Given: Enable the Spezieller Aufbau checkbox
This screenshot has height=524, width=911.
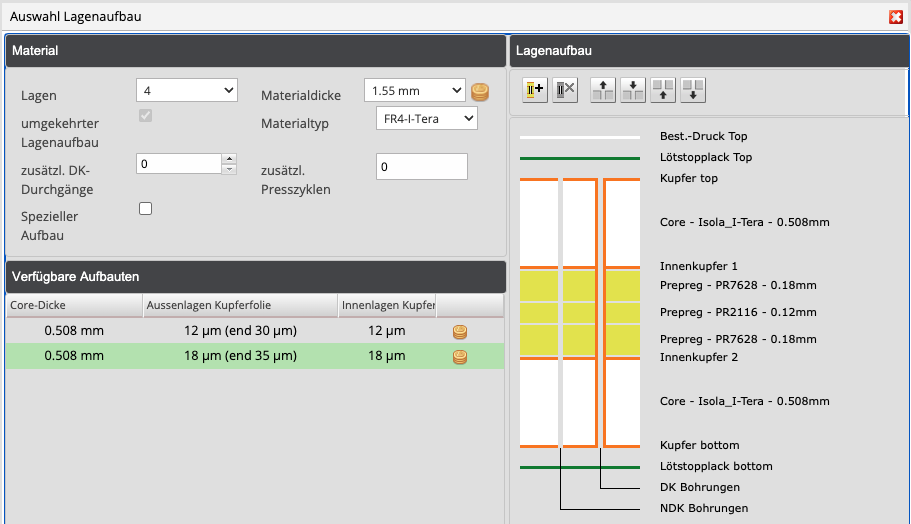Looking at the screenshot, I should [x=146, y=209].
